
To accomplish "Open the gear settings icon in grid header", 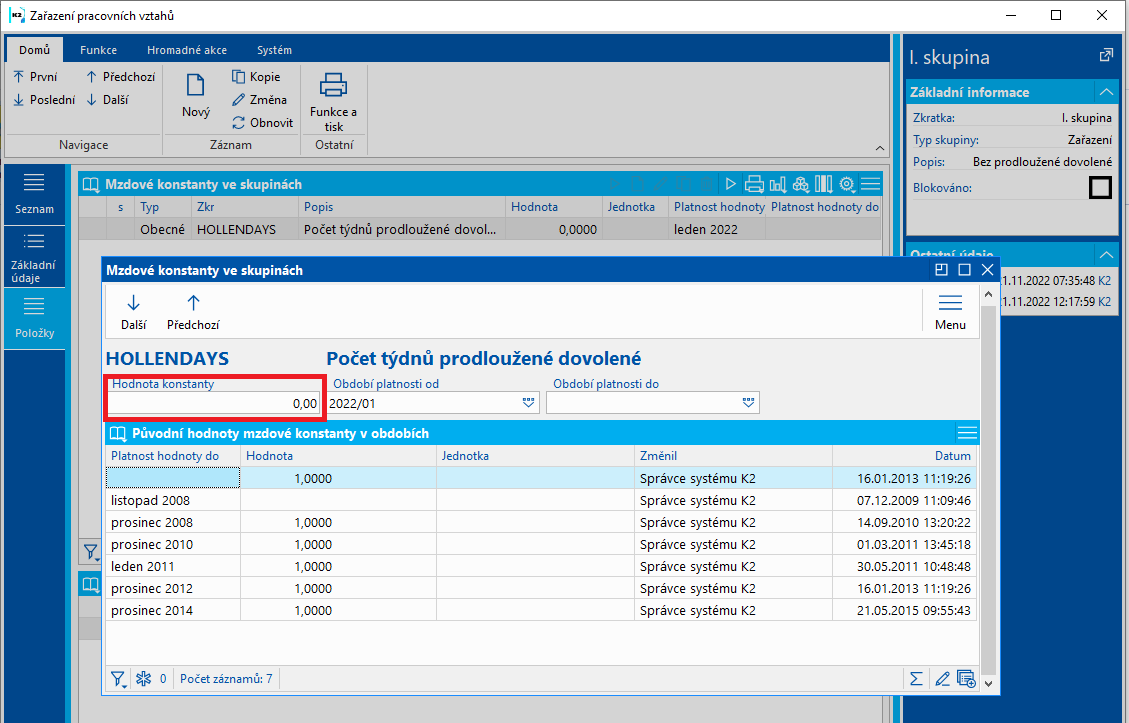I will 847,184.
